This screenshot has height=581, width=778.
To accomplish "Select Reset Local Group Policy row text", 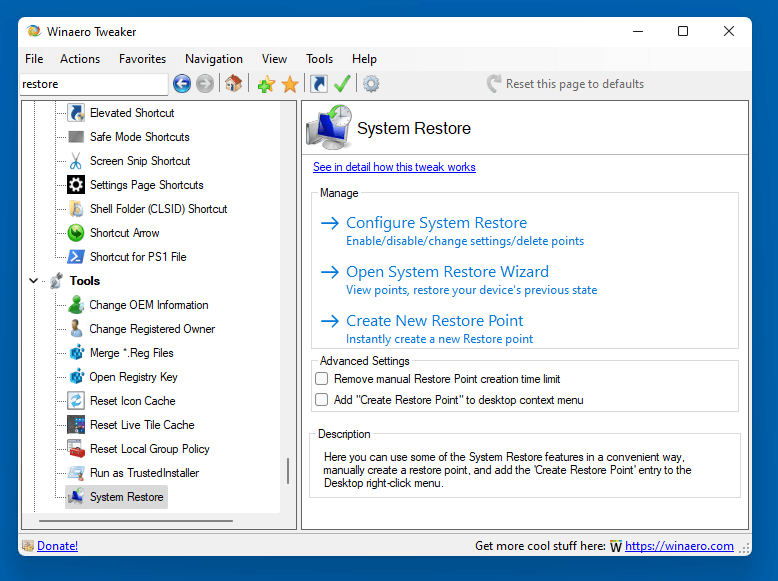I will click(150, 449).
